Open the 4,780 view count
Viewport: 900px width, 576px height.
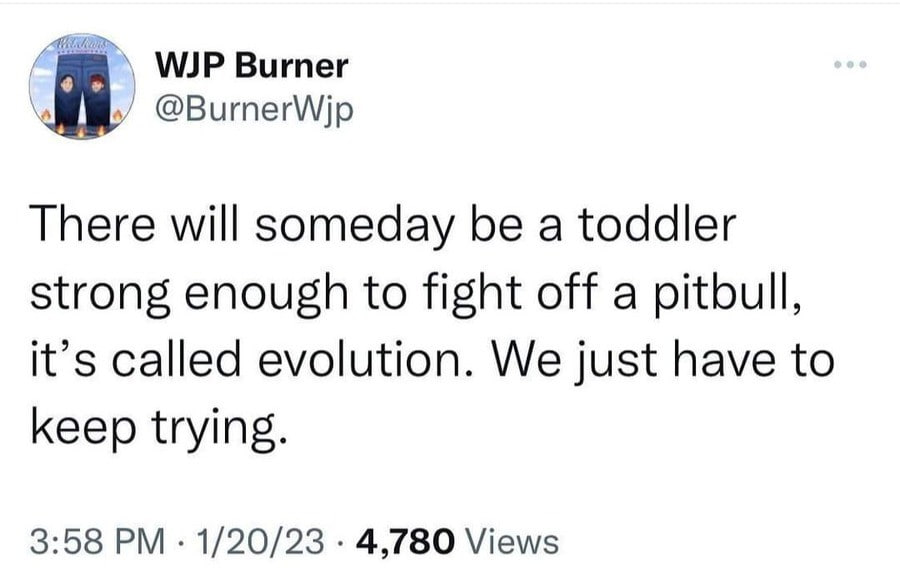click(405, 541)
